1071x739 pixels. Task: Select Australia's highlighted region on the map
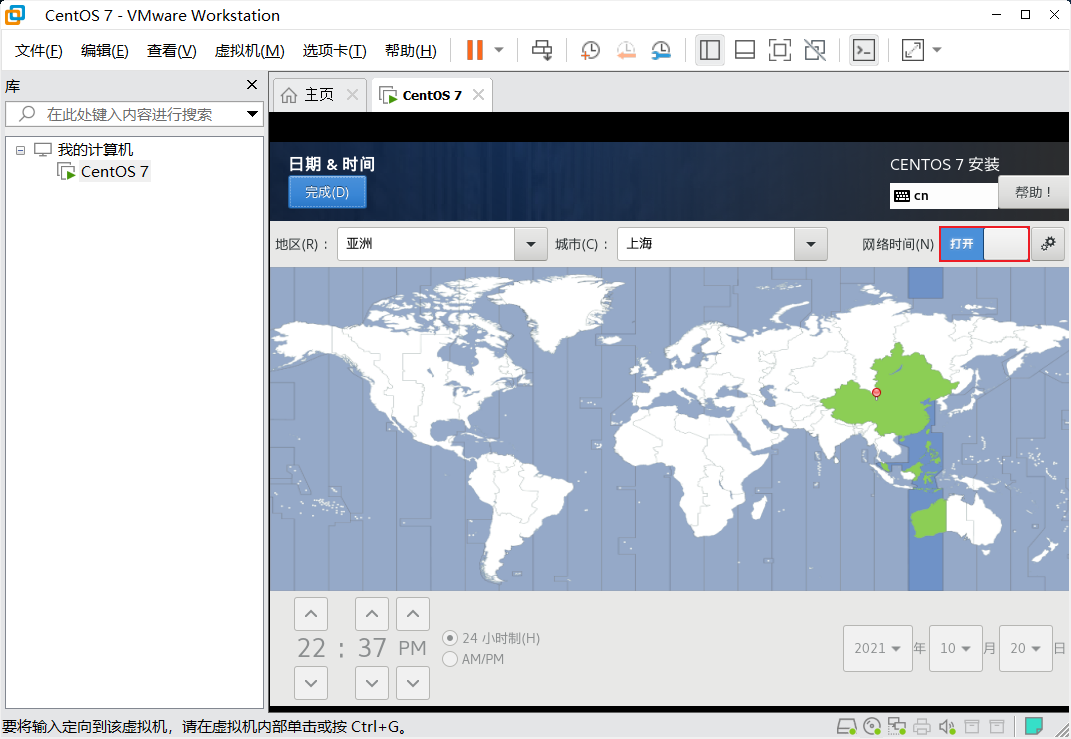click(928, 519)
